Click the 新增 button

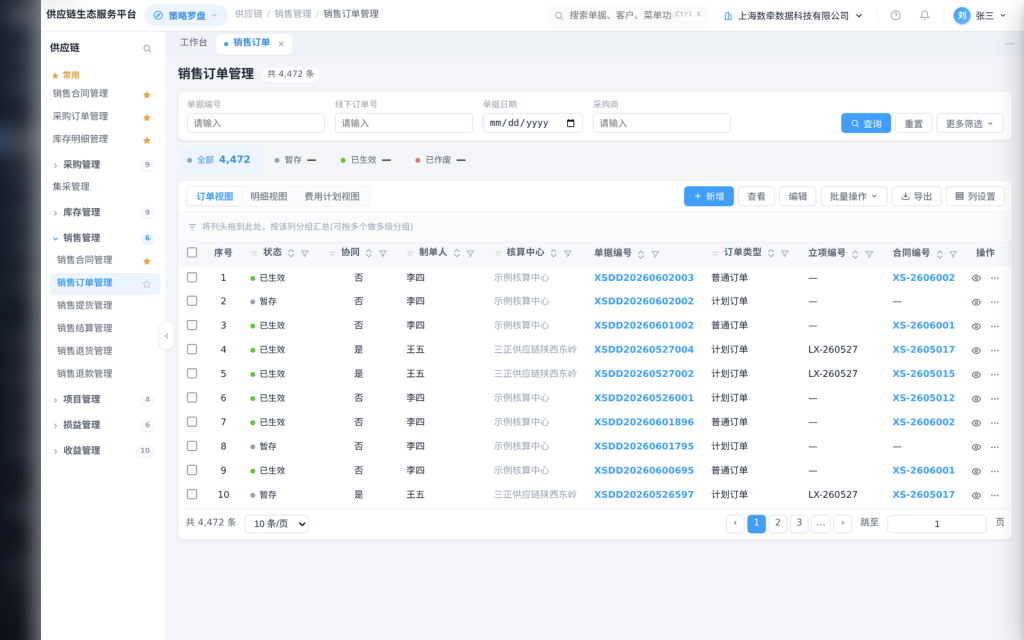[709, 197]
